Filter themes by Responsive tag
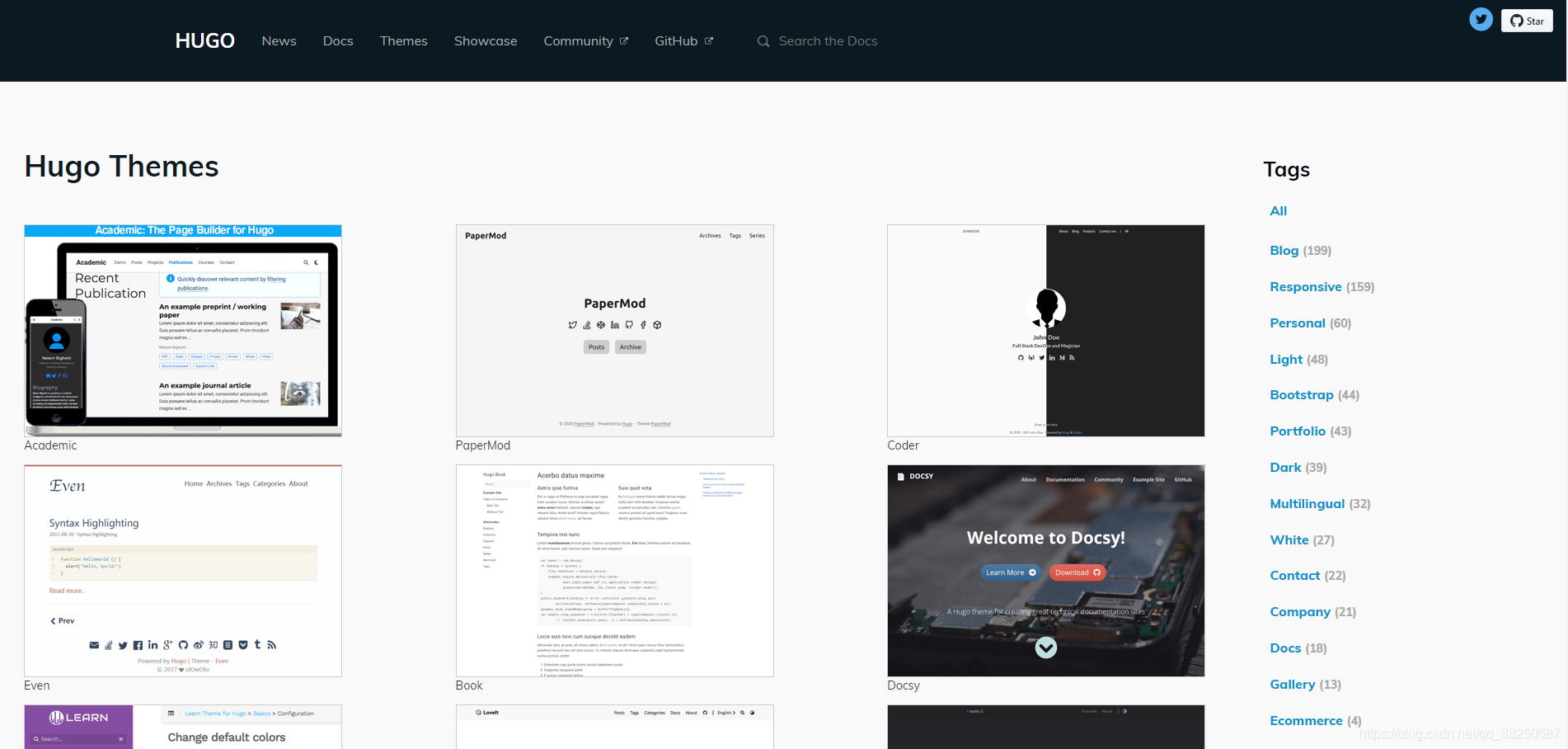This screenshot has width=1568, height=749. [x=1306, y=287]
